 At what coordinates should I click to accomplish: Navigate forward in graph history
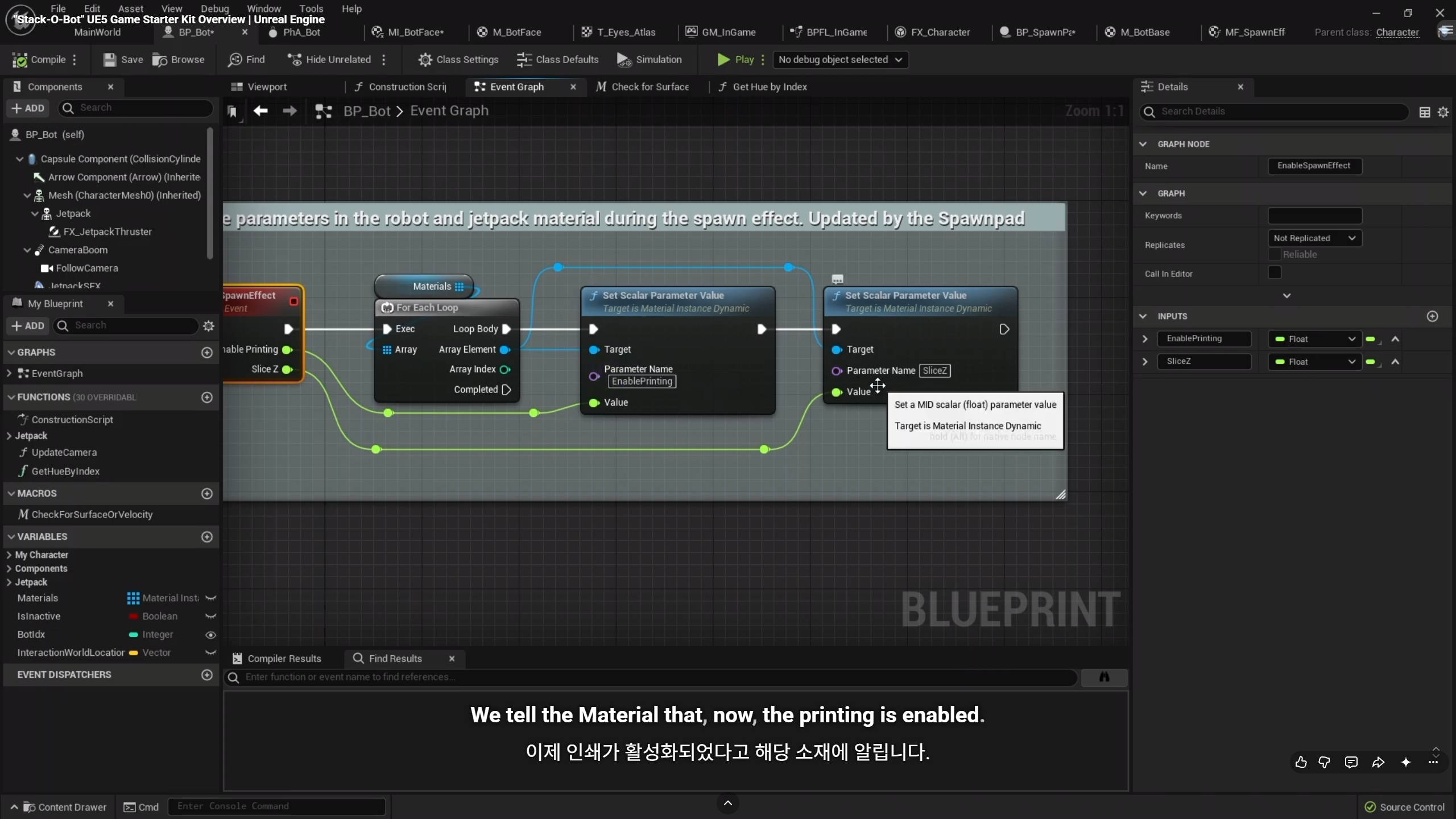(x=289, y=111)
